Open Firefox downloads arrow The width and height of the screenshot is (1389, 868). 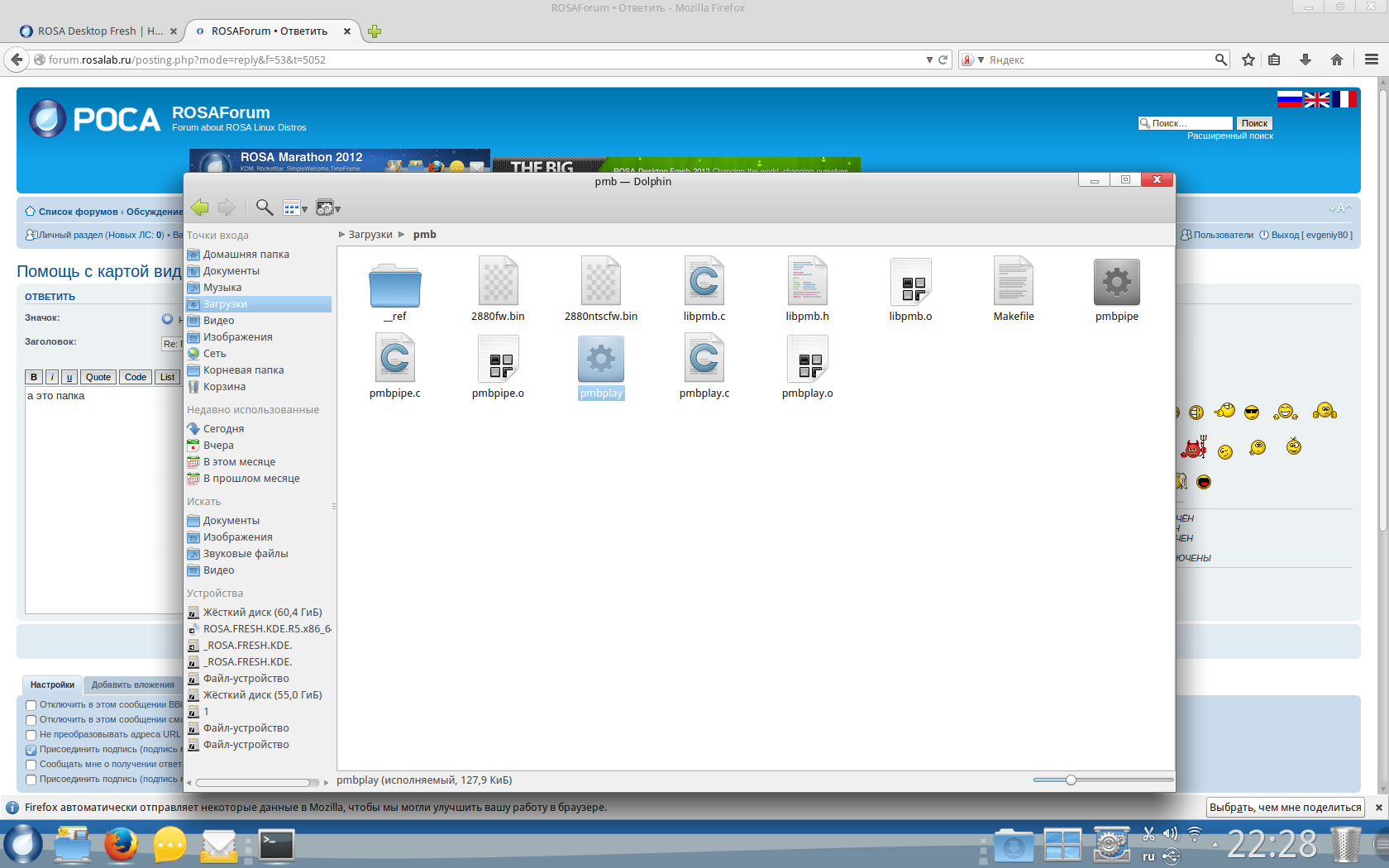(1305, 60)
